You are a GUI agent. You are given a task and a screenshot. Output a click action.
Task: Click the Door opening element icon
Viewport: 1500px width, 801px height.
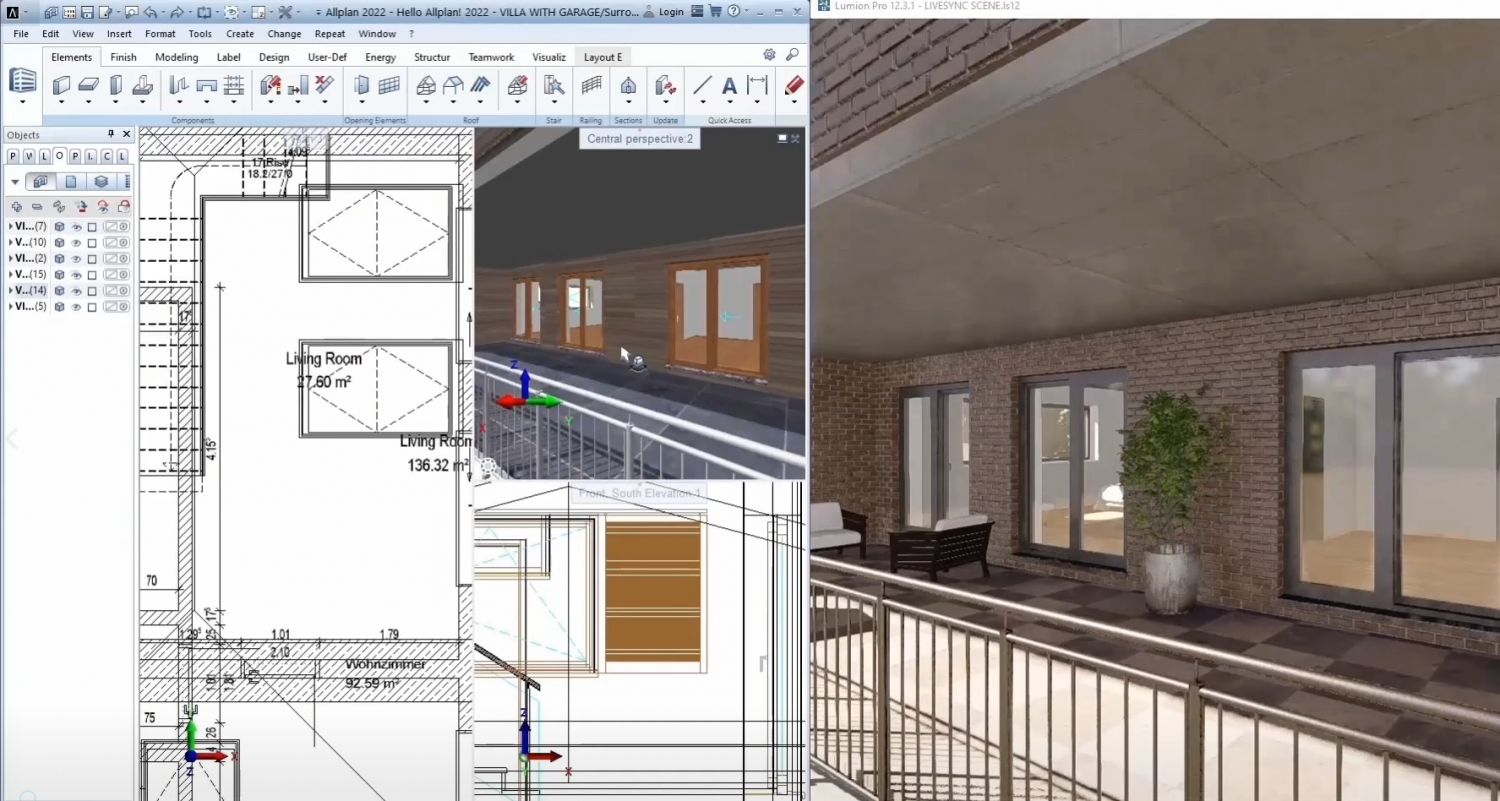click(x=362, y=86)
